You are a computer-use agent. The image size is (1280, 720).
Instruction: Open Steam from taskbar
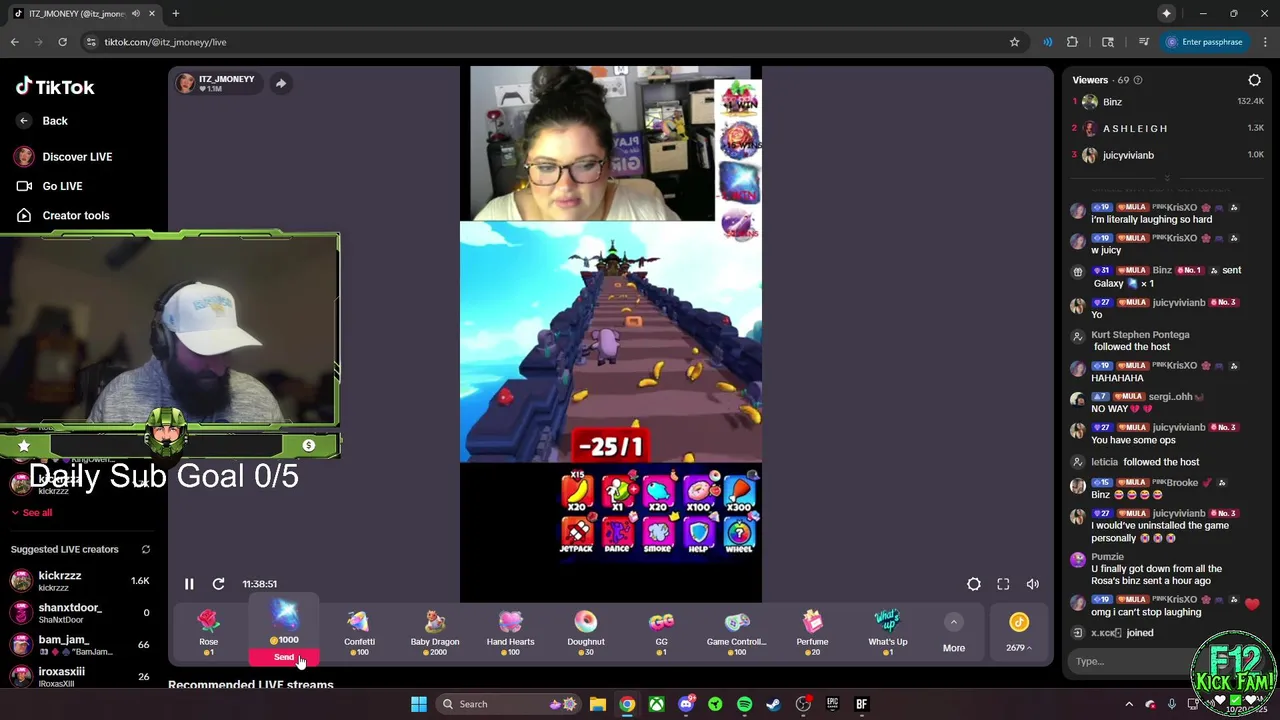pos(773,704)
